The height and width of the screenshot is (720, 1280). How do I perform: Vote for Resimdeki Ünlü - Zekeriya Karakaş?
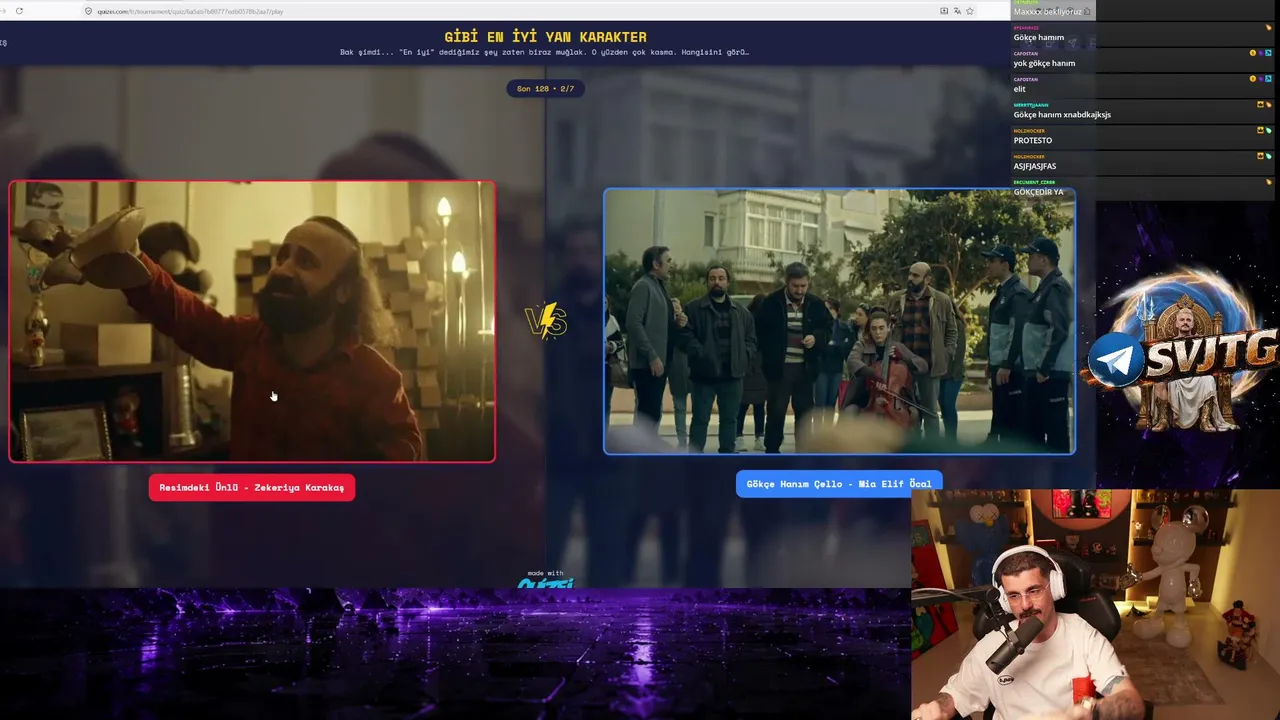point(252,487)
